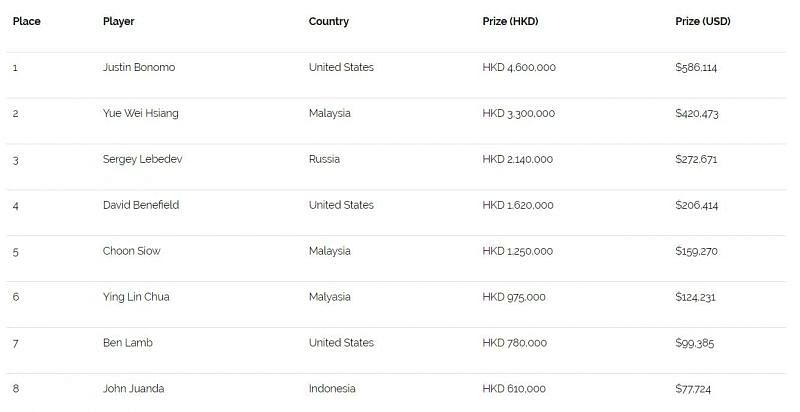This screenshot has width=800, height=412.
Task: Click on Ben Lamb's name
Action: pyautogui.click(x=127, y=343)
